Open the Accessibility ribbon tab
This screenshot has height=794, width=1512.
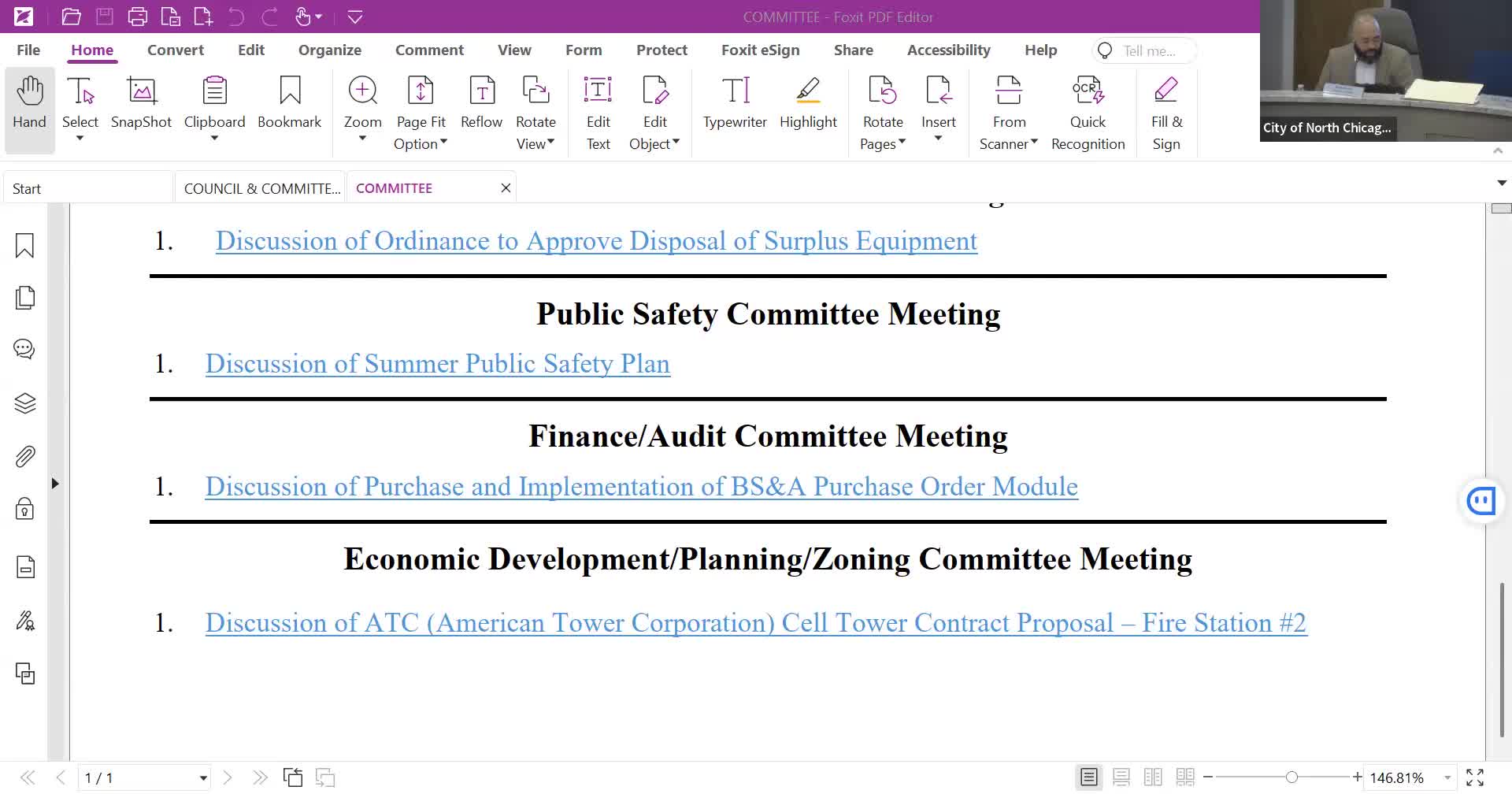pyautogui.click(x=948, y=50)
